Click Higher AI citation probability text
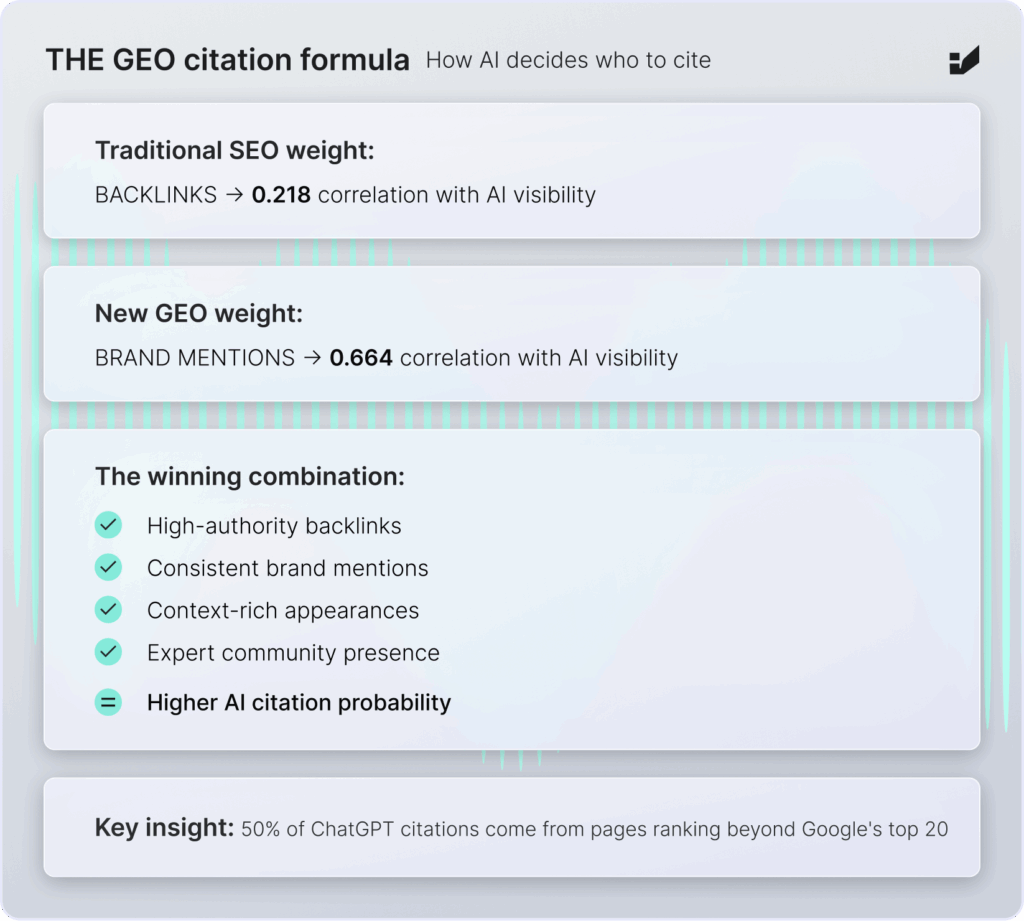This screenshot has height=921, width=1024. tap(299, 703)
